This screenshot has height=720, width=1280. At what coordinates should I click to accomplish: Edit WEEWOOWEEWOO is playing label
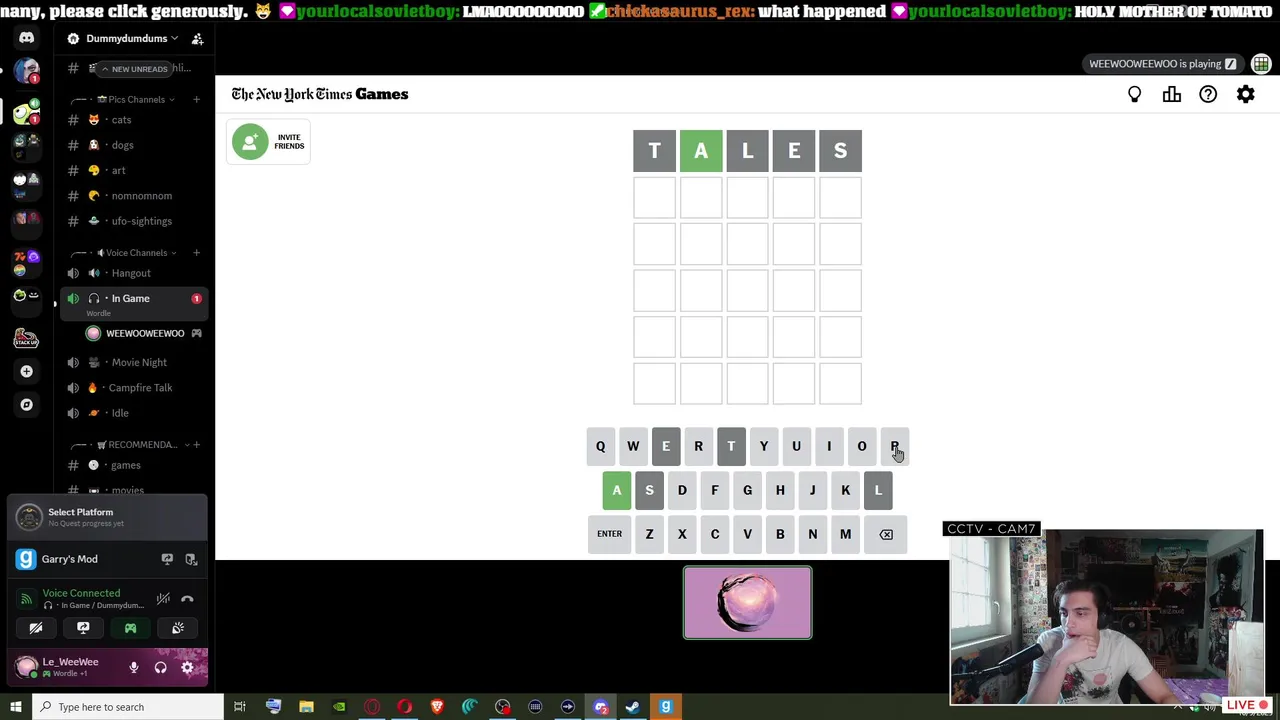click(1164, 64)
